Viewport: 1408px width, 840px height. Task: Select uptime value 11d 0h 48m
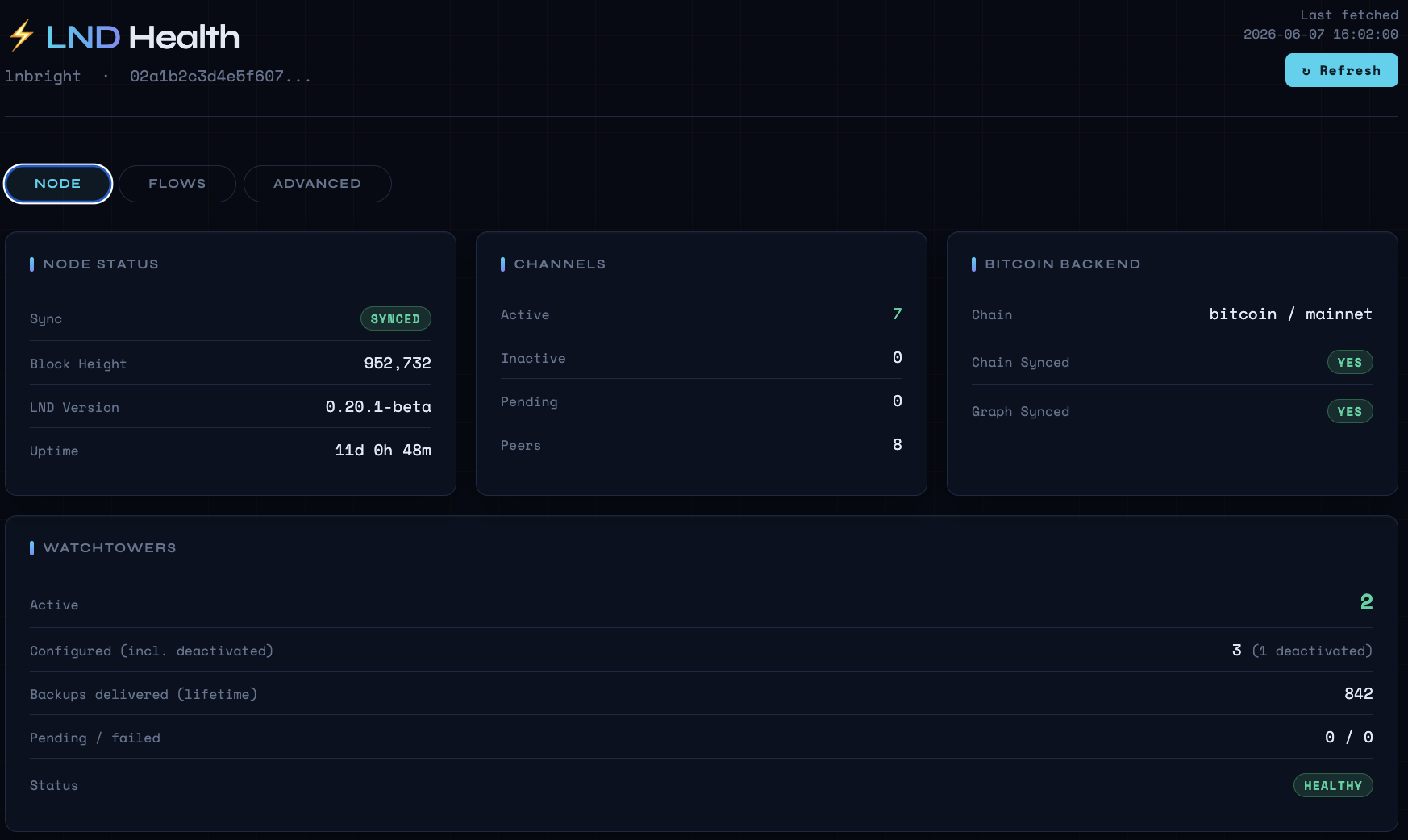(383, 450)
